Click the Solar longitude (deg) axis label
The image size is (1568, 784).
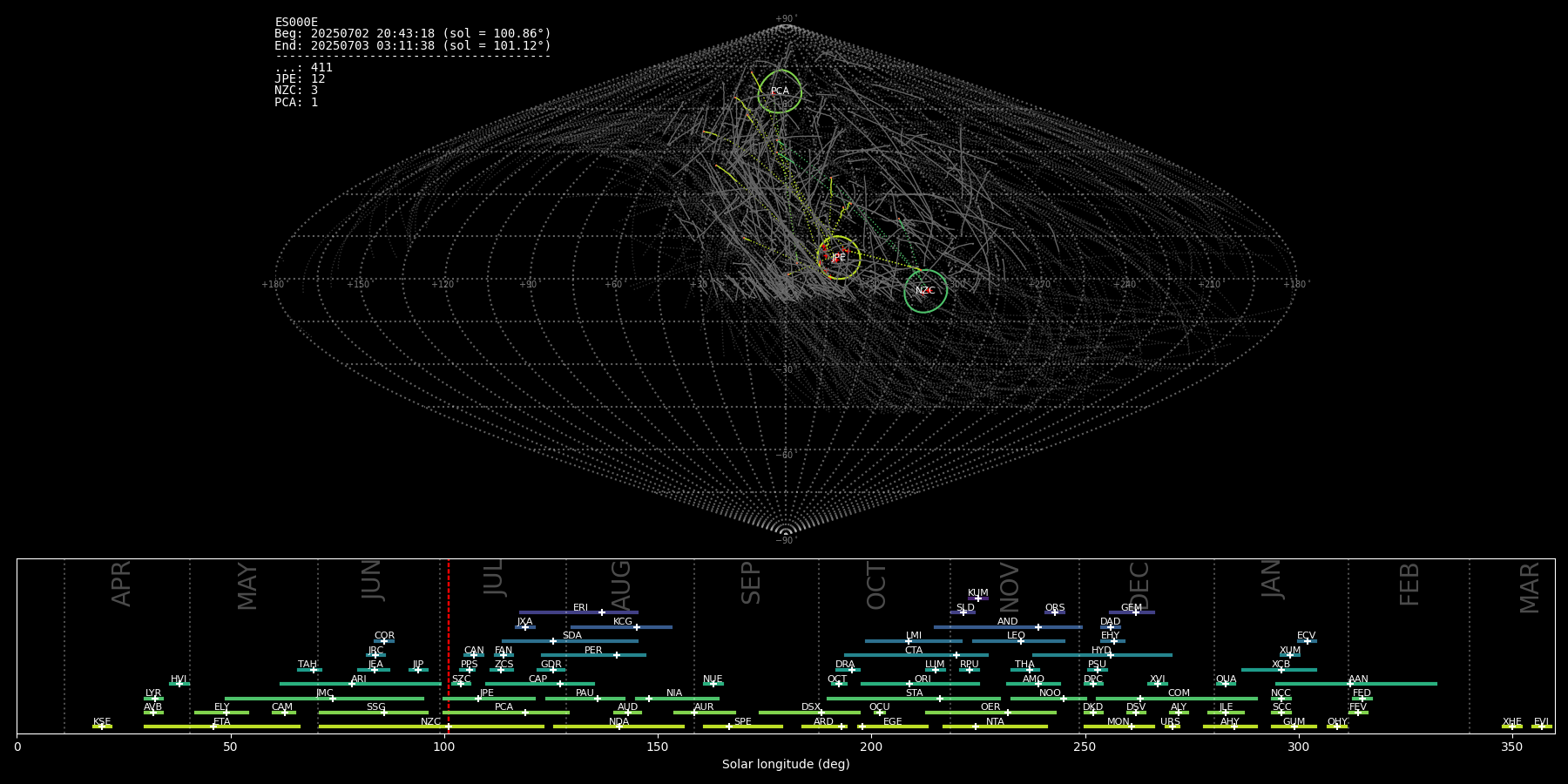786,765
